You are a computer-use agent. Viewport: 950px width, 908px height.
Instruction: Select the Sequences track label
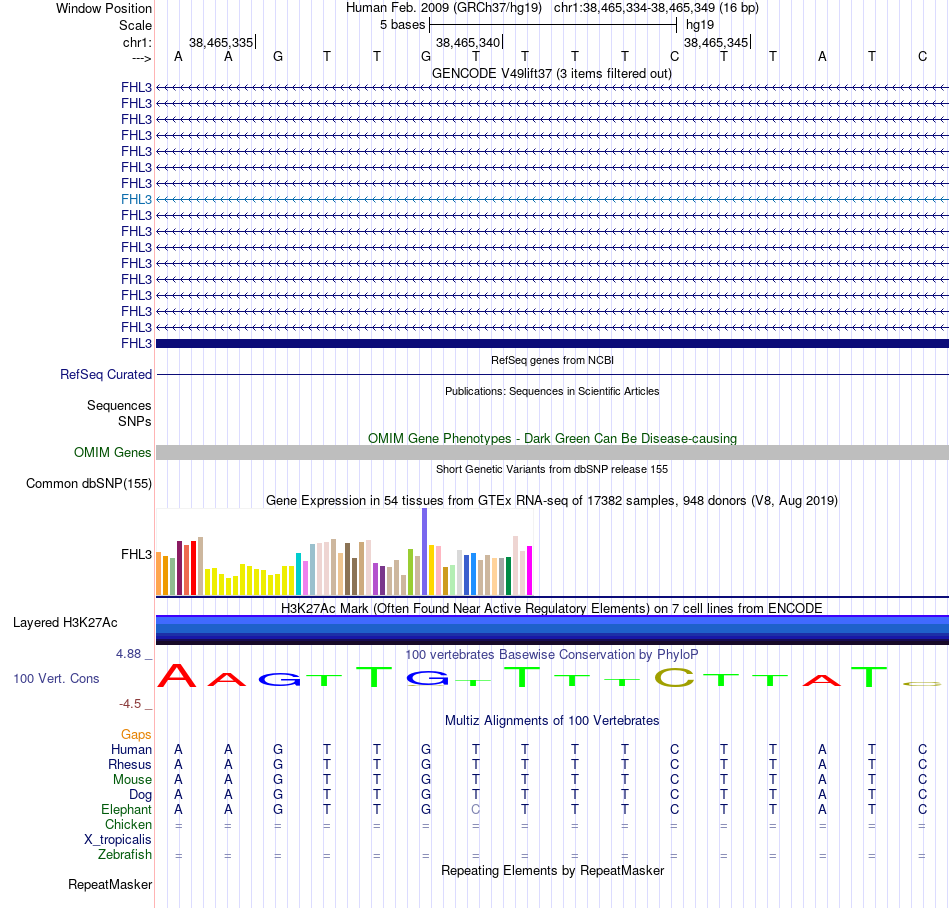(x=119, y=405)
